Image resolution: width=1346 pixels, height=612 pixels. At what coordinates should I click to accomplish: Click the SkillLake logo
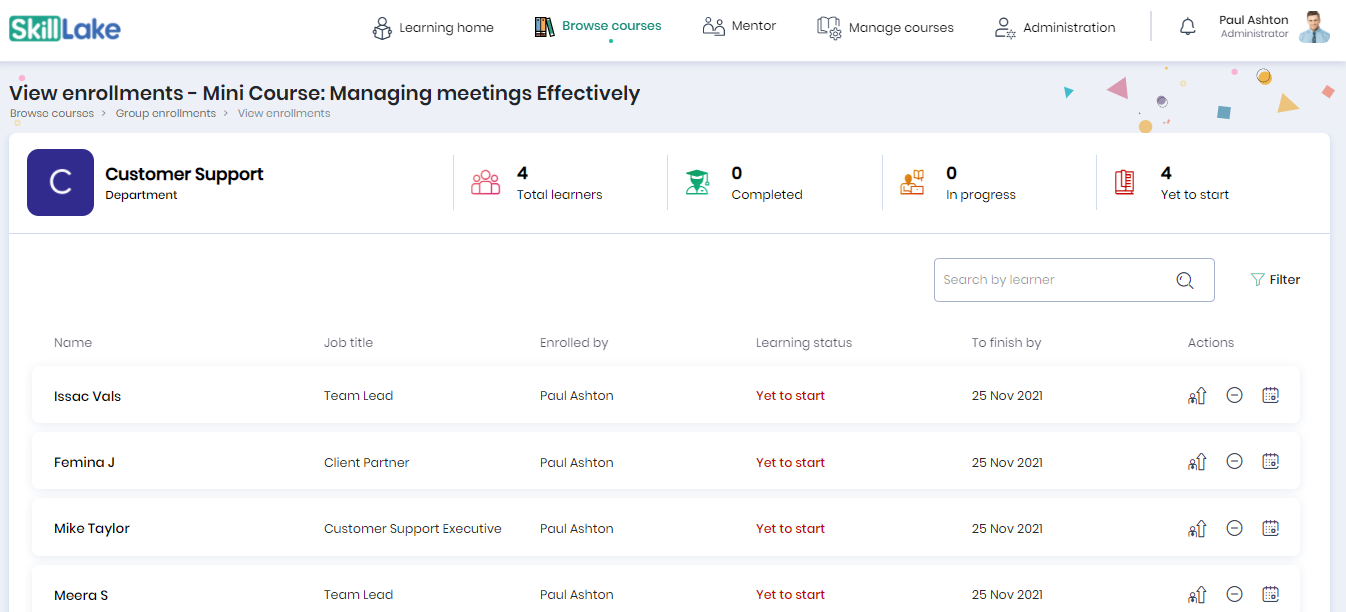tap(65, 28)
